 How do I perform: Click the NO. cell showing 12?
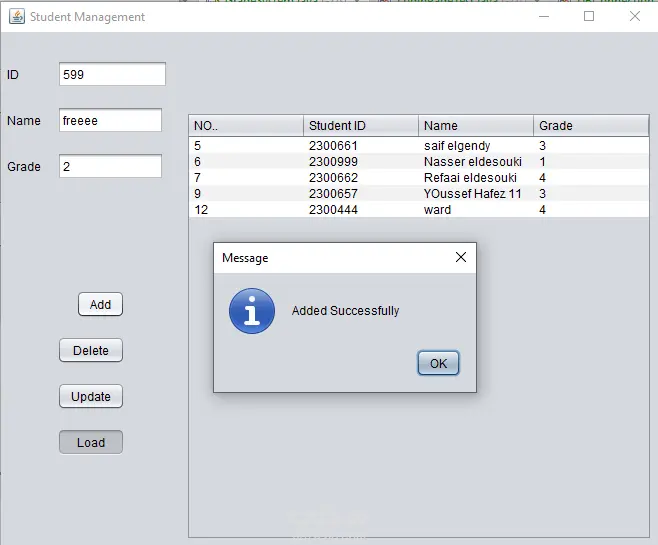click(x=246, y=209)
